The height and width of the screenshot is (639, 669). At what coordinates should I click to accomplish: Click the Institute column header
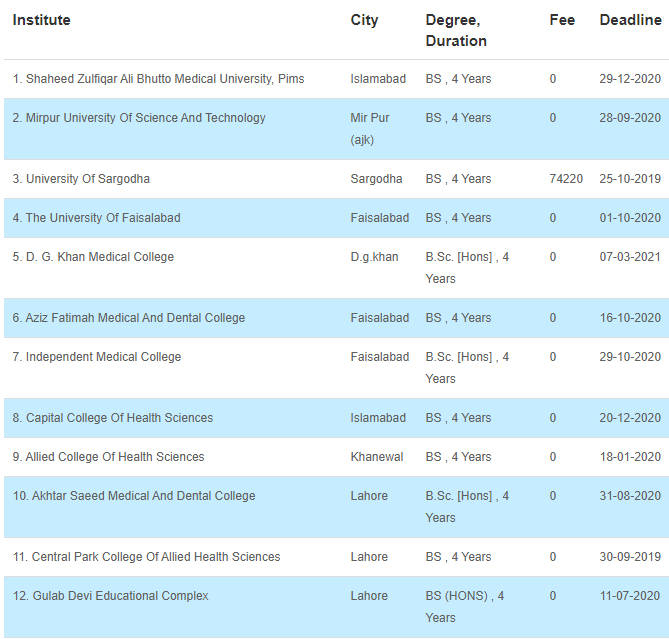[41, 20]
